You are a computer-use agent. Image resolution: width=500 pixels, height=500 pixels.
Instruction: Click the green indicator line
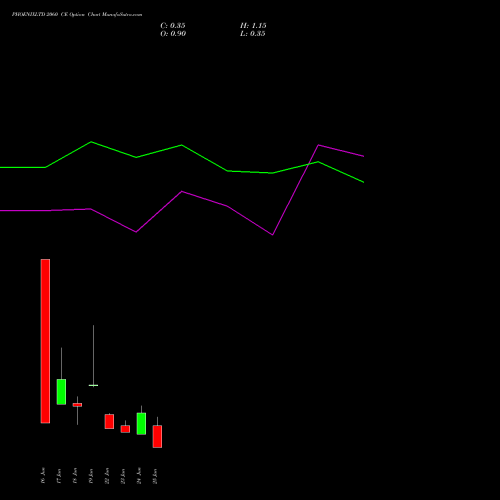click(182, 145)
